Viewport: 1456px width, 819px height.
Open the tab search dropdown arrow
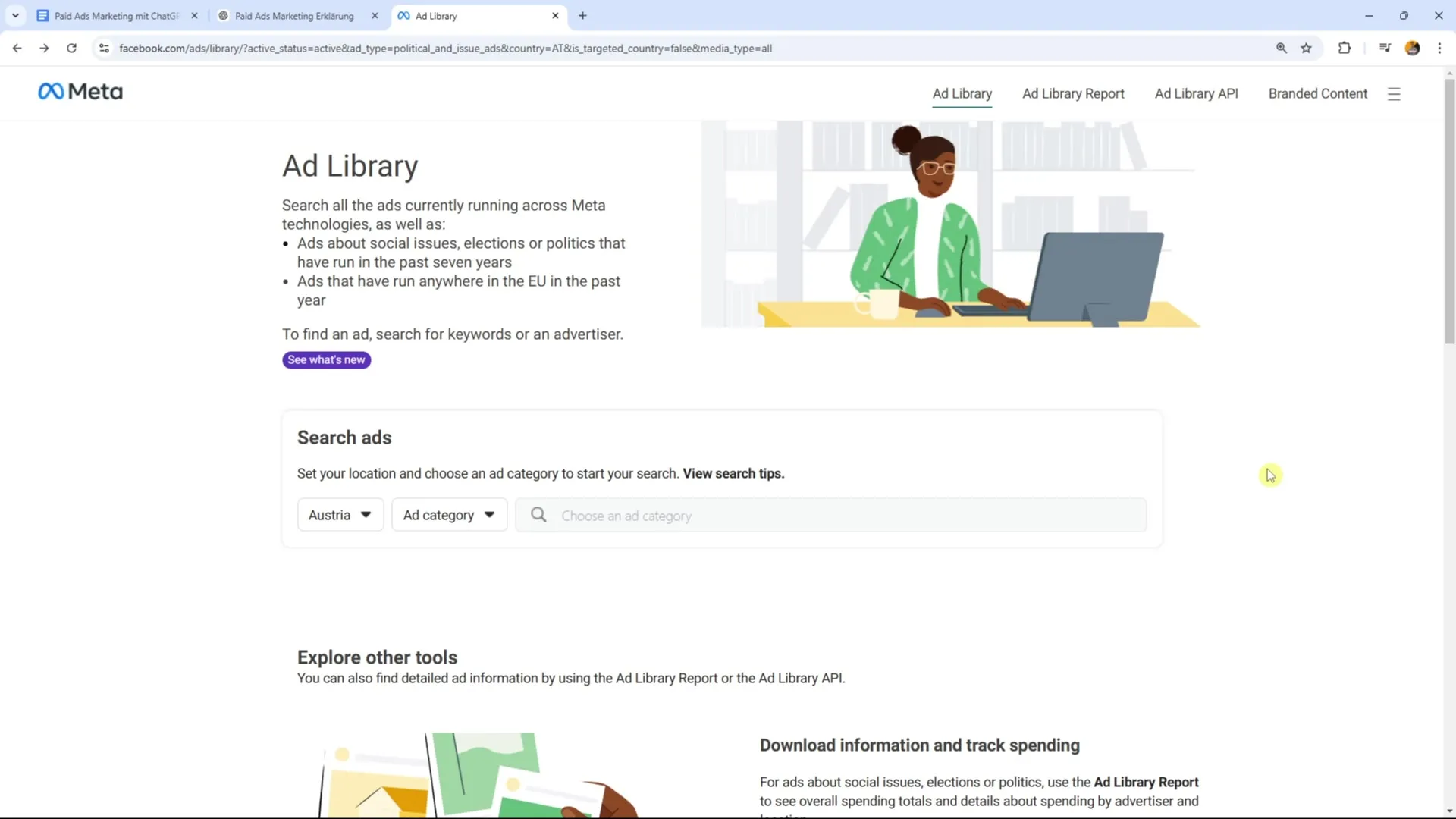pos(15,15)
